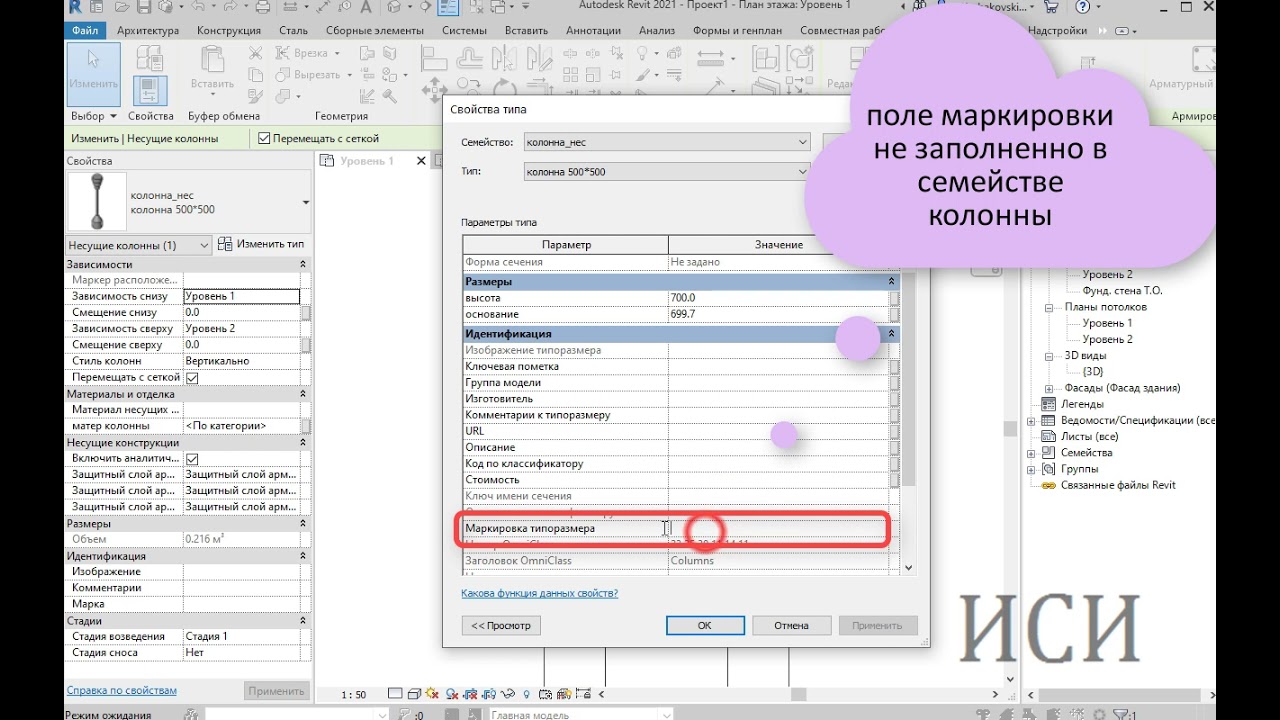Collapse the Размеры group in the type dialog
The image size is (1280, 720).
[892, 282]
